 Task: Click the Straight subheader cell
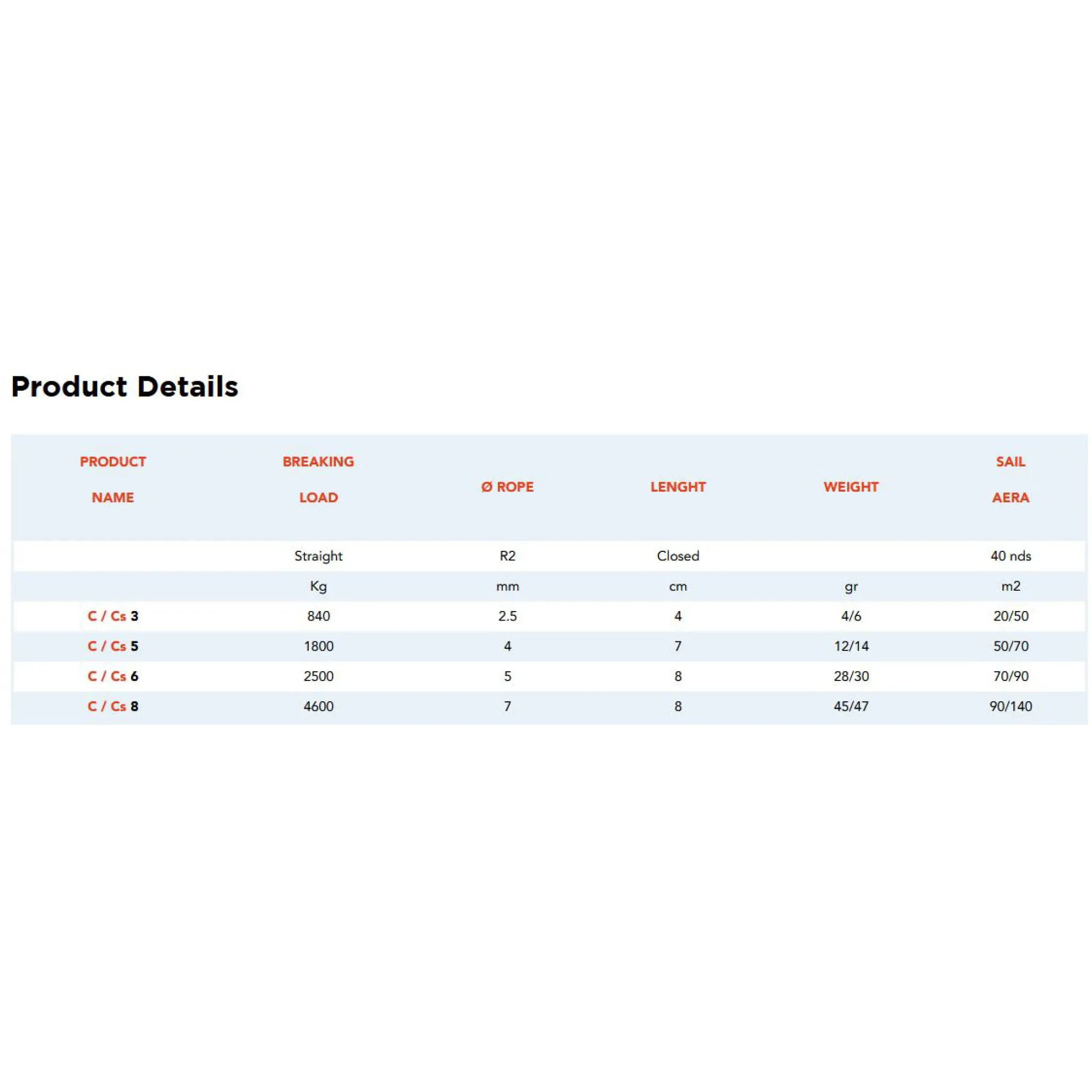318,556
